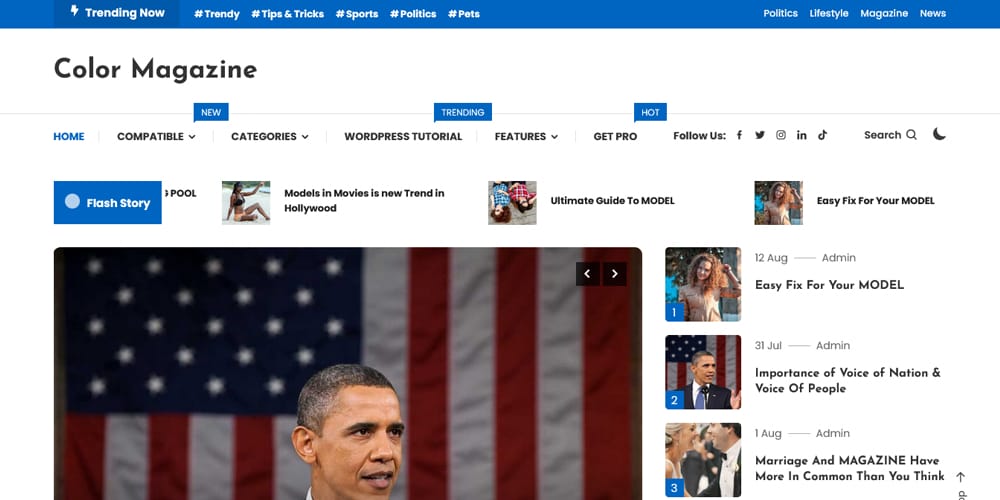Open the WordPress Tutorial menu item
This screenshot has height=500, width=1000.
[x=403, y=137]
